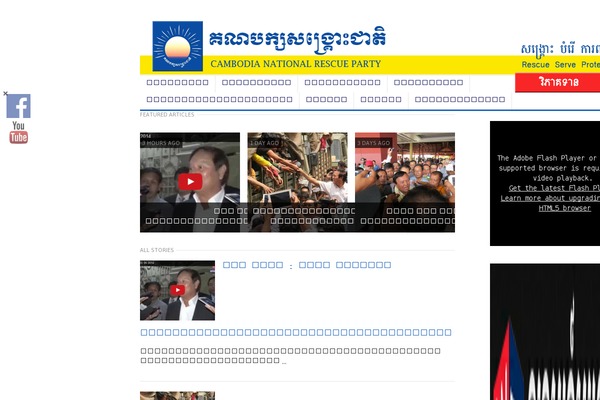Play the video thumbnail in All Stories
This screenshot has width=600, height=400.
[x=177, y=290]
